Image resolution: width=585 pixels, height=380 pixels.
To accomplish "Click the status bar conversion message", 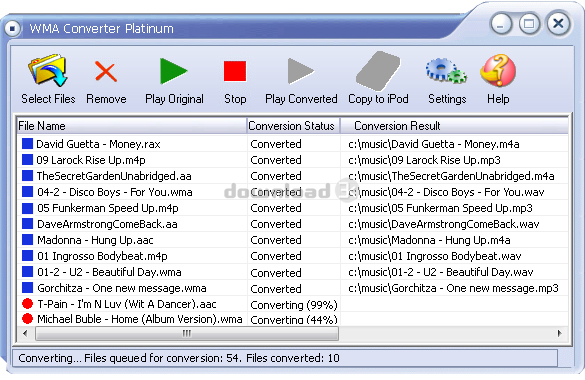I will [179, 358].
